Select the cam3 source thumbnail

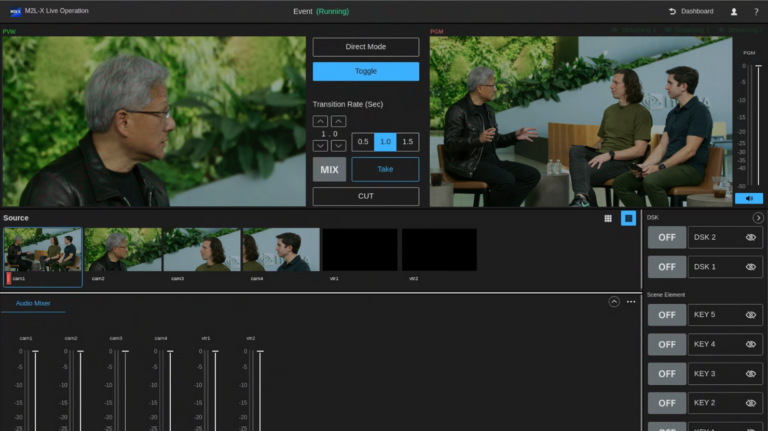201,250
